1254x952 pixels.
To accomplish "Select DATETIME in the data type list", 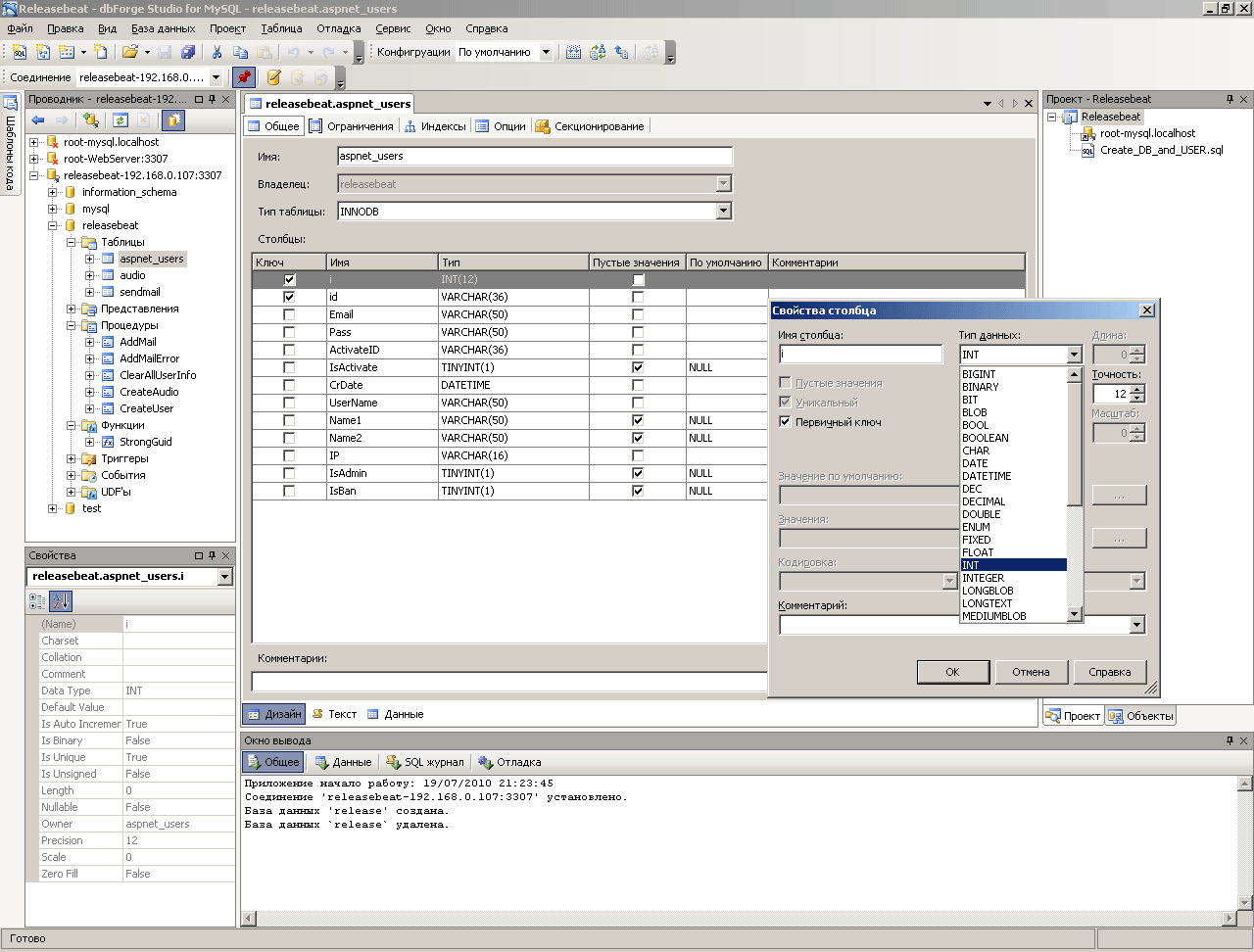I will click(987, 476).
